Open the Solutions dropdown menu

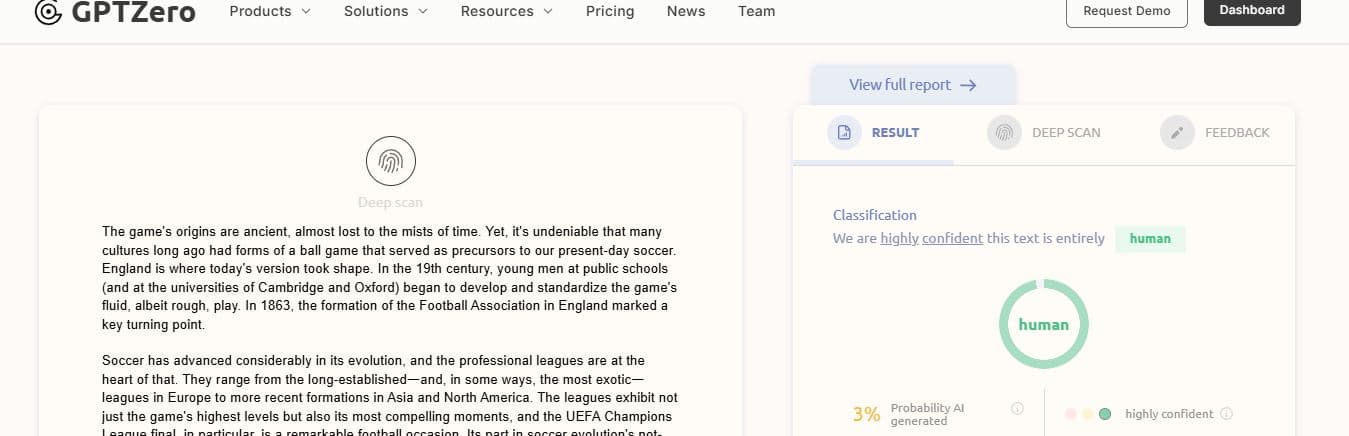point(385,11)
